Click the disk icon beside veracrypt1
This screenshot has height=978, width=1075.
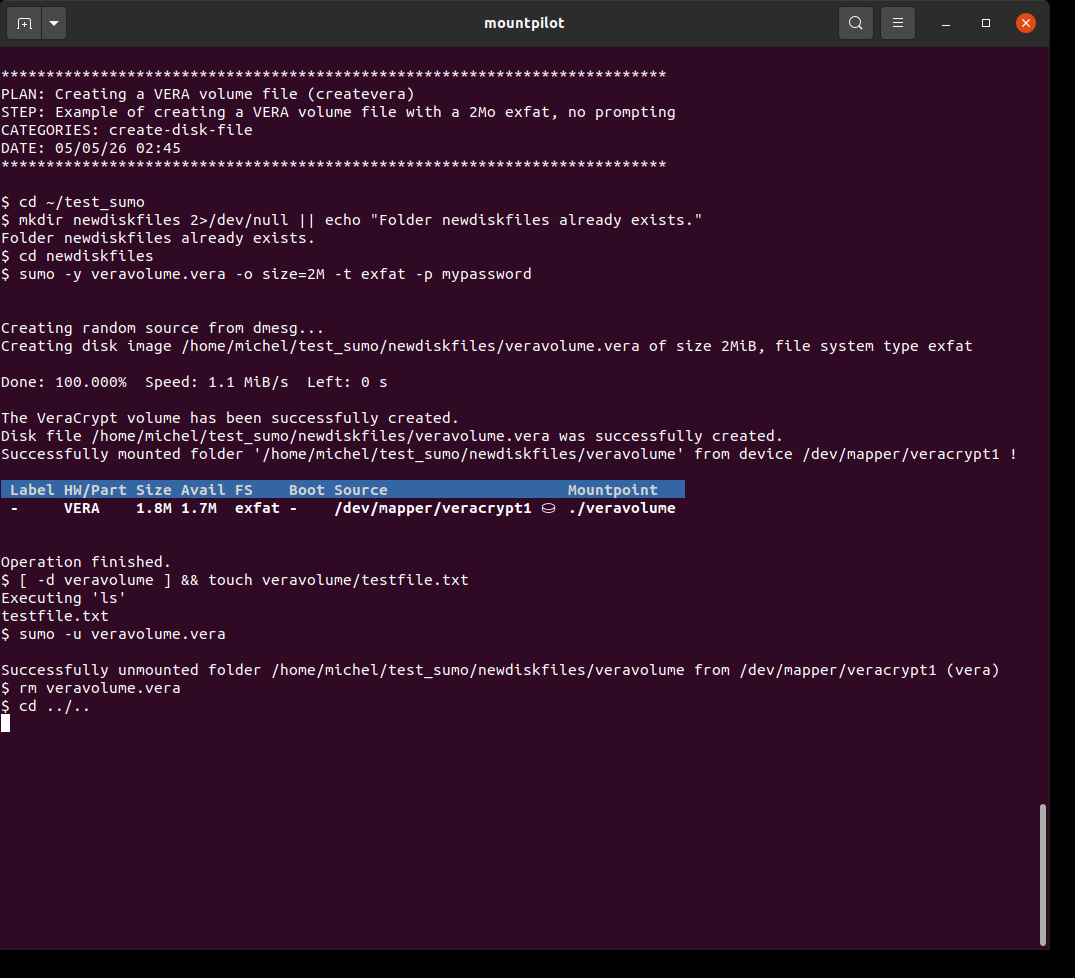[x=548, y=509]
